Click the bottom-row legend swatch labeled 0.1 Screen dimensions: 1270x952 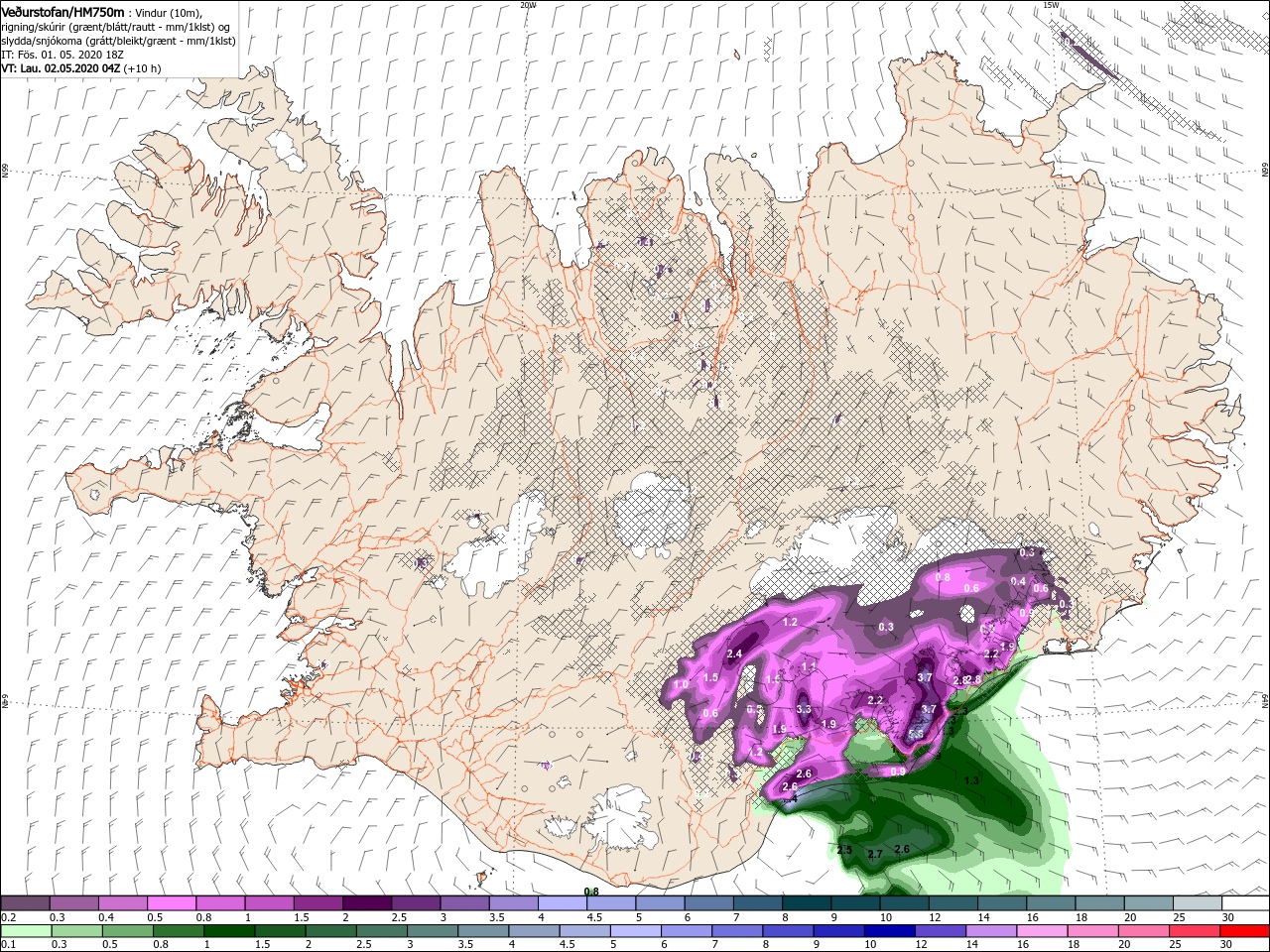point(25,930)
